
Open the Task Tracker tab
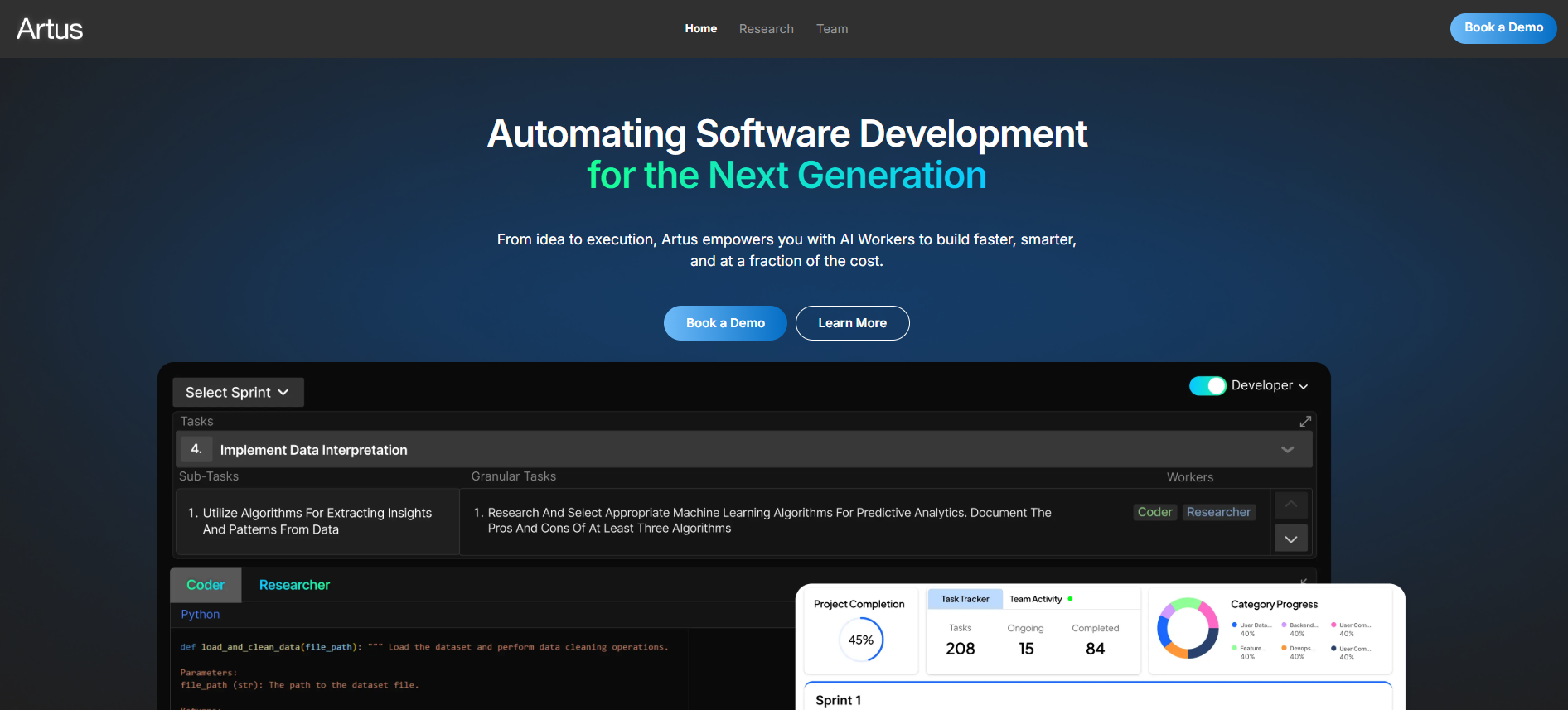pyautogui.click(x=965, y=599)
